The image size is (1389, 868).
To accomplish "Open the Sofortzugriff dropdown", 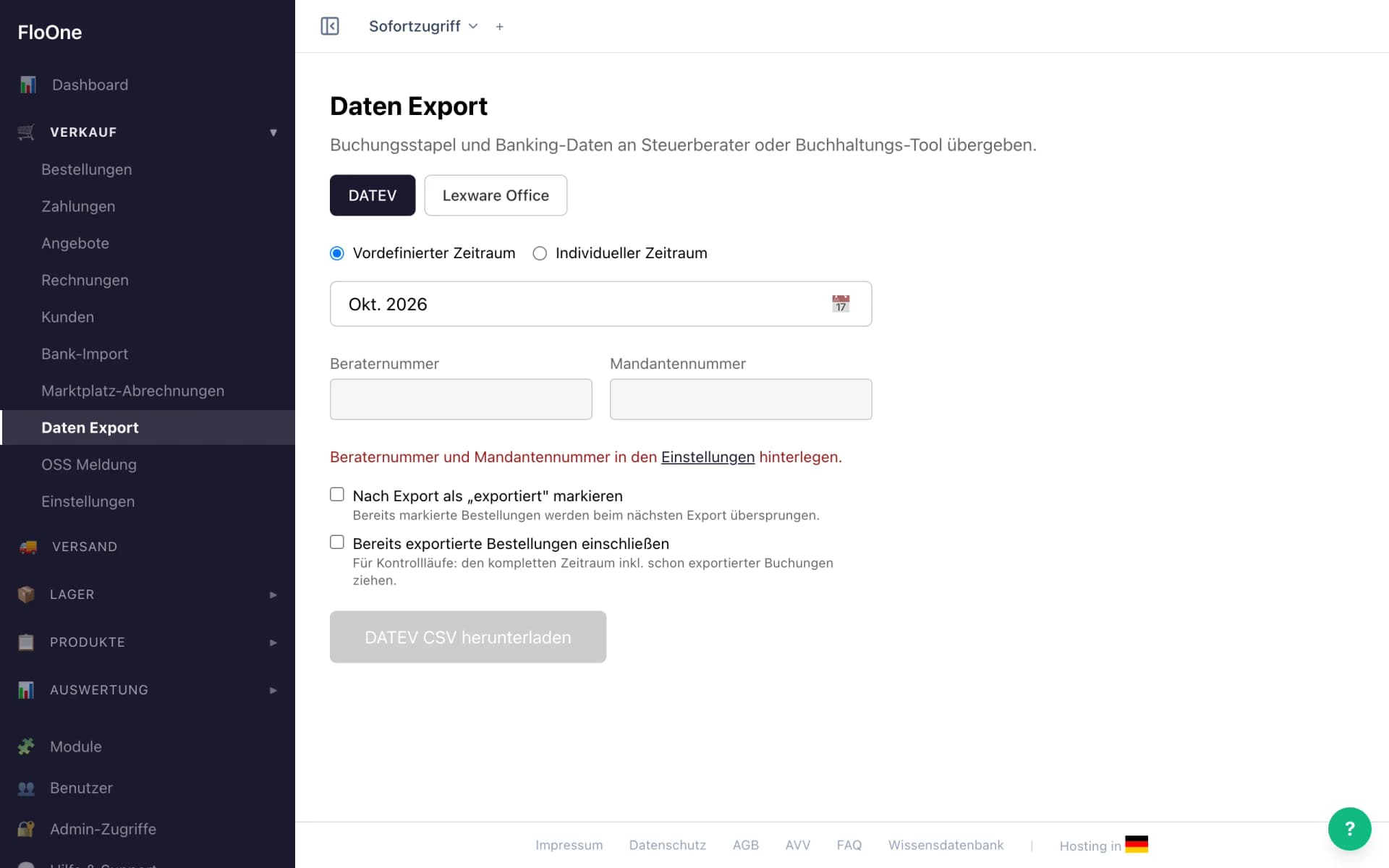I will point(423,26).
